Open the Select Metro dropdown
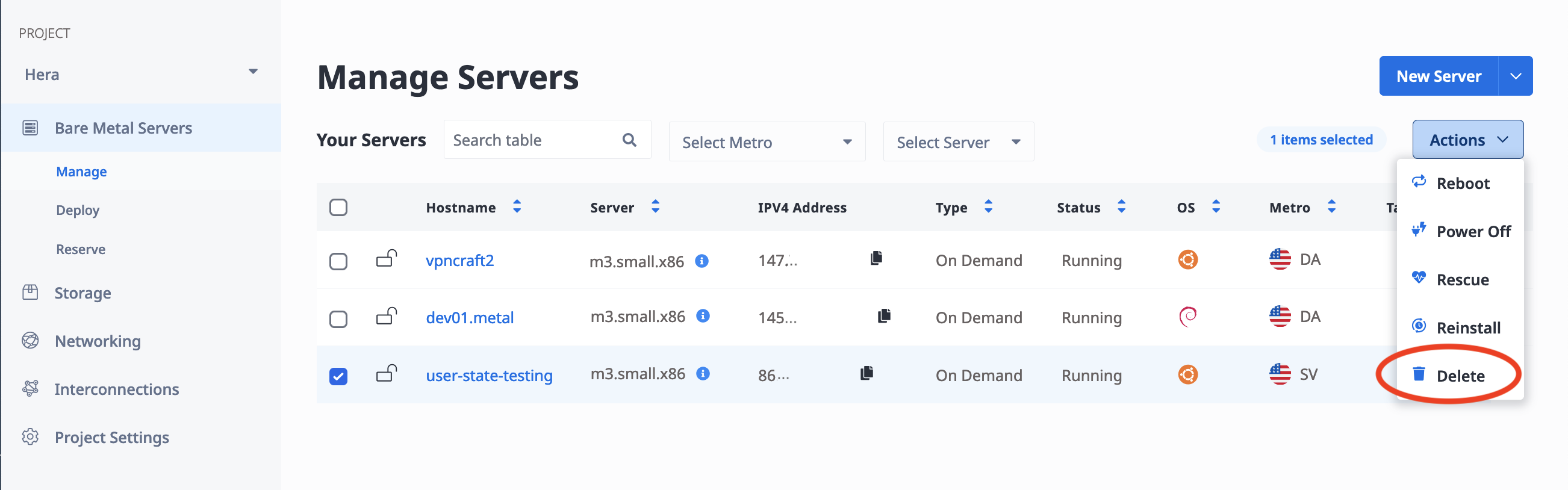 tap(767, 142)
